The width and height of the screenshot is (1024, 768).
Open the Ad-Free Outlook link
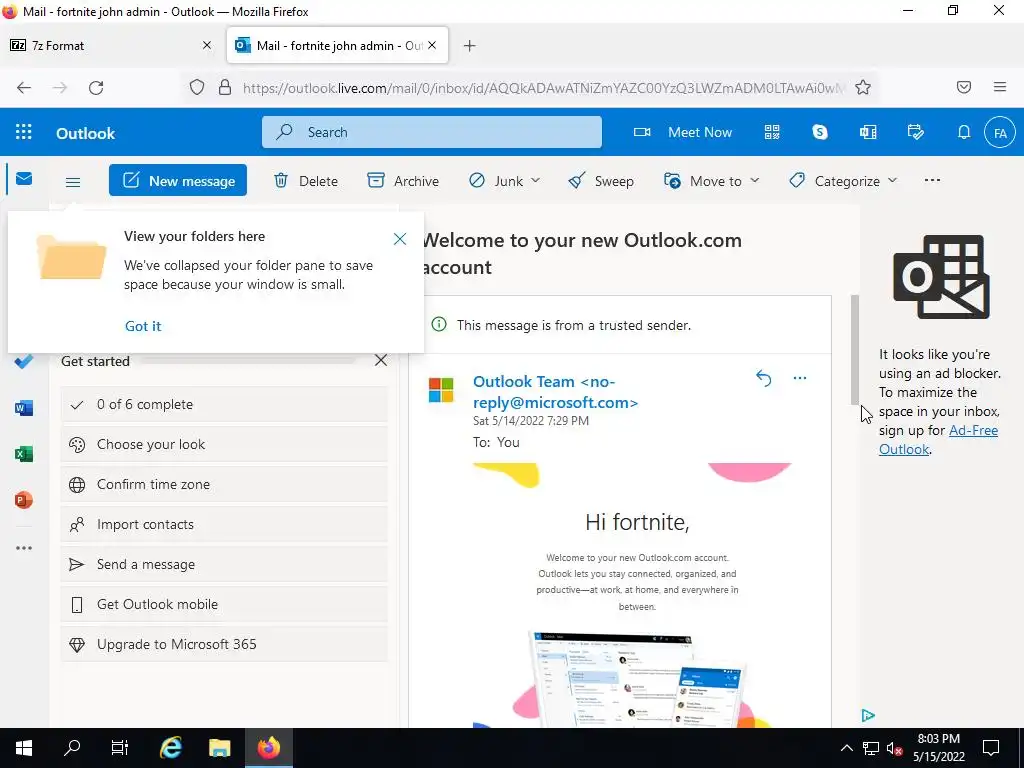(x=938, y=440)
